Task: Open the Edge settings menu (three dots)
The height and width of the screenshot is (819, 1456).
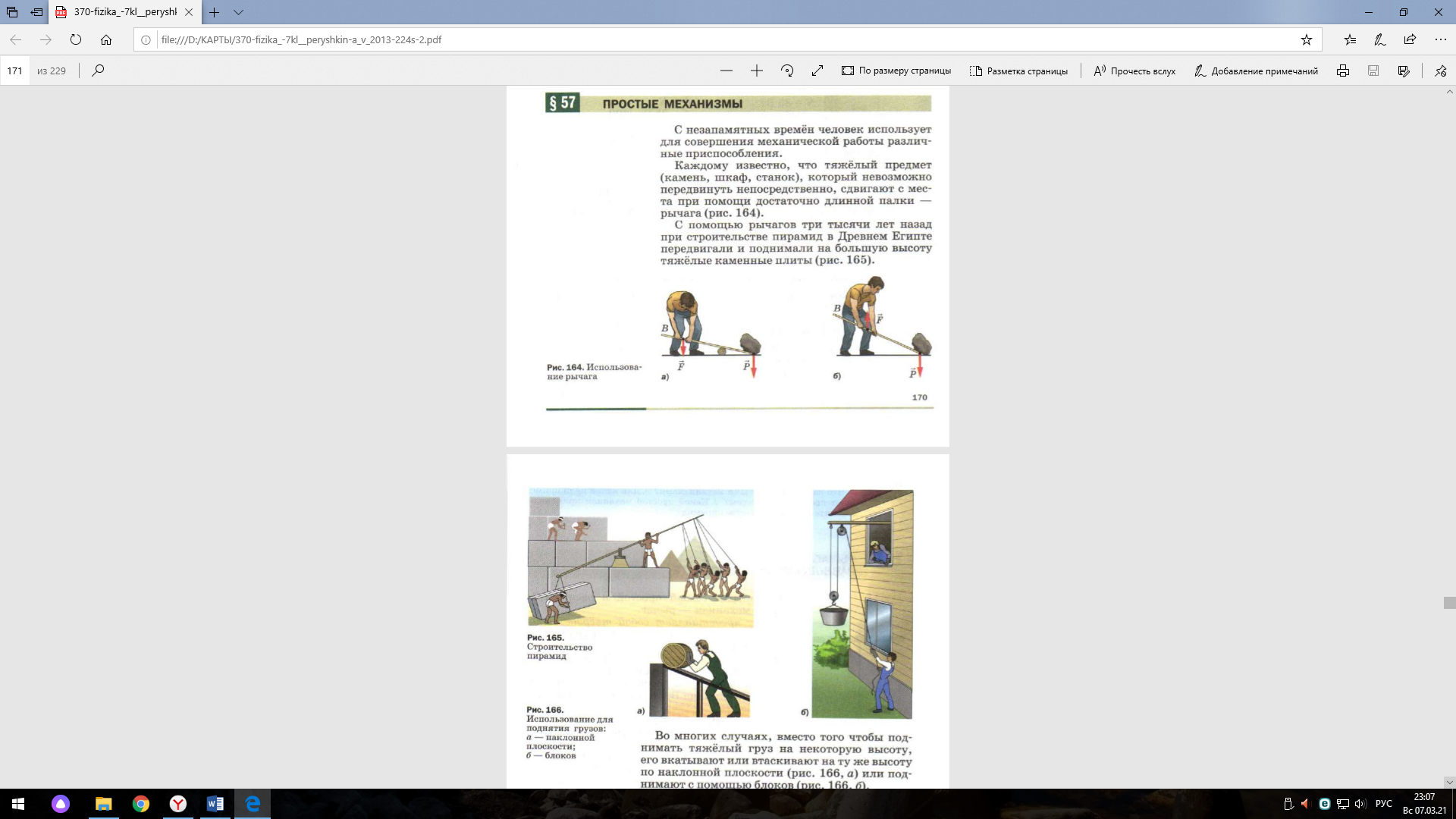Action: [x=1440, y=39]
